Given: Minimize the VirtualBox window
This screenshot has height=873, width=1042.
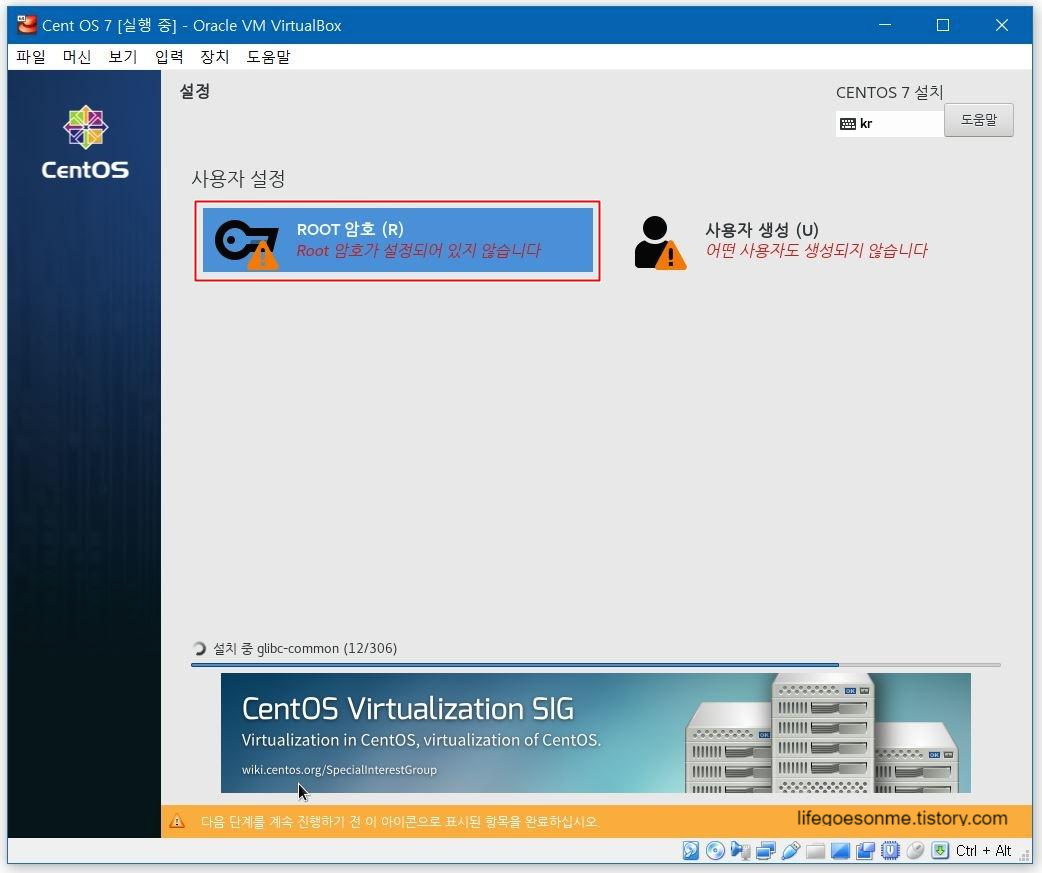Looking at the screenshot, I should (885, 25).
